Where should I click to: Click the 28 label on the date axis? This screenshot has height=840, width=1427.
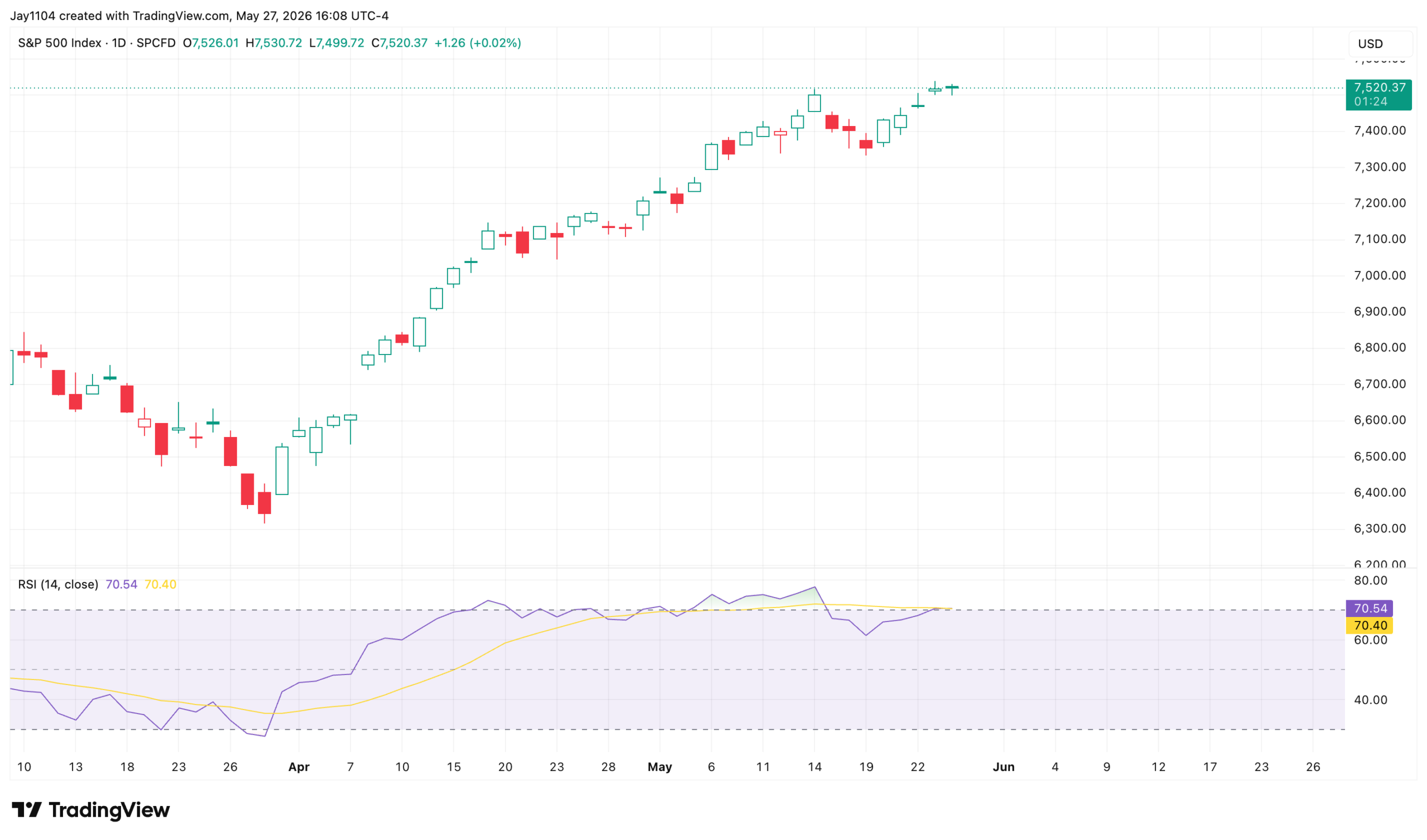(x=608, y=768)
